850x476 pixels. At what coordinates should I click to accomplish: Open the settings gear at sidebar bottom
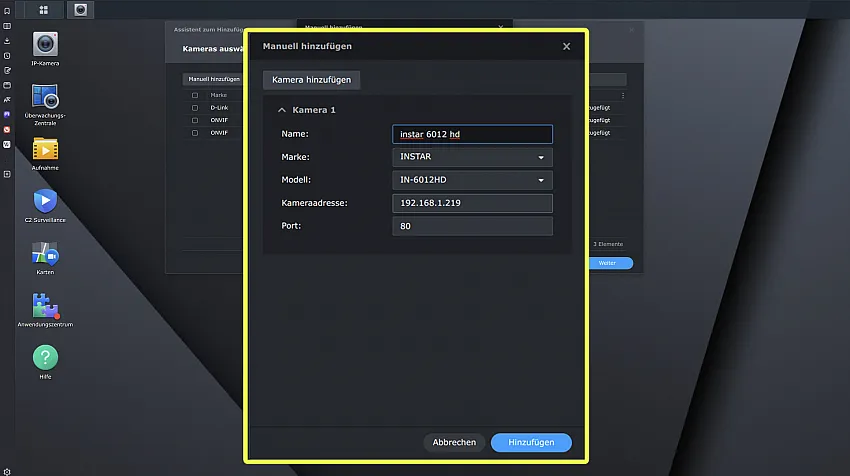pyautogui.click(x=7, y=472)
